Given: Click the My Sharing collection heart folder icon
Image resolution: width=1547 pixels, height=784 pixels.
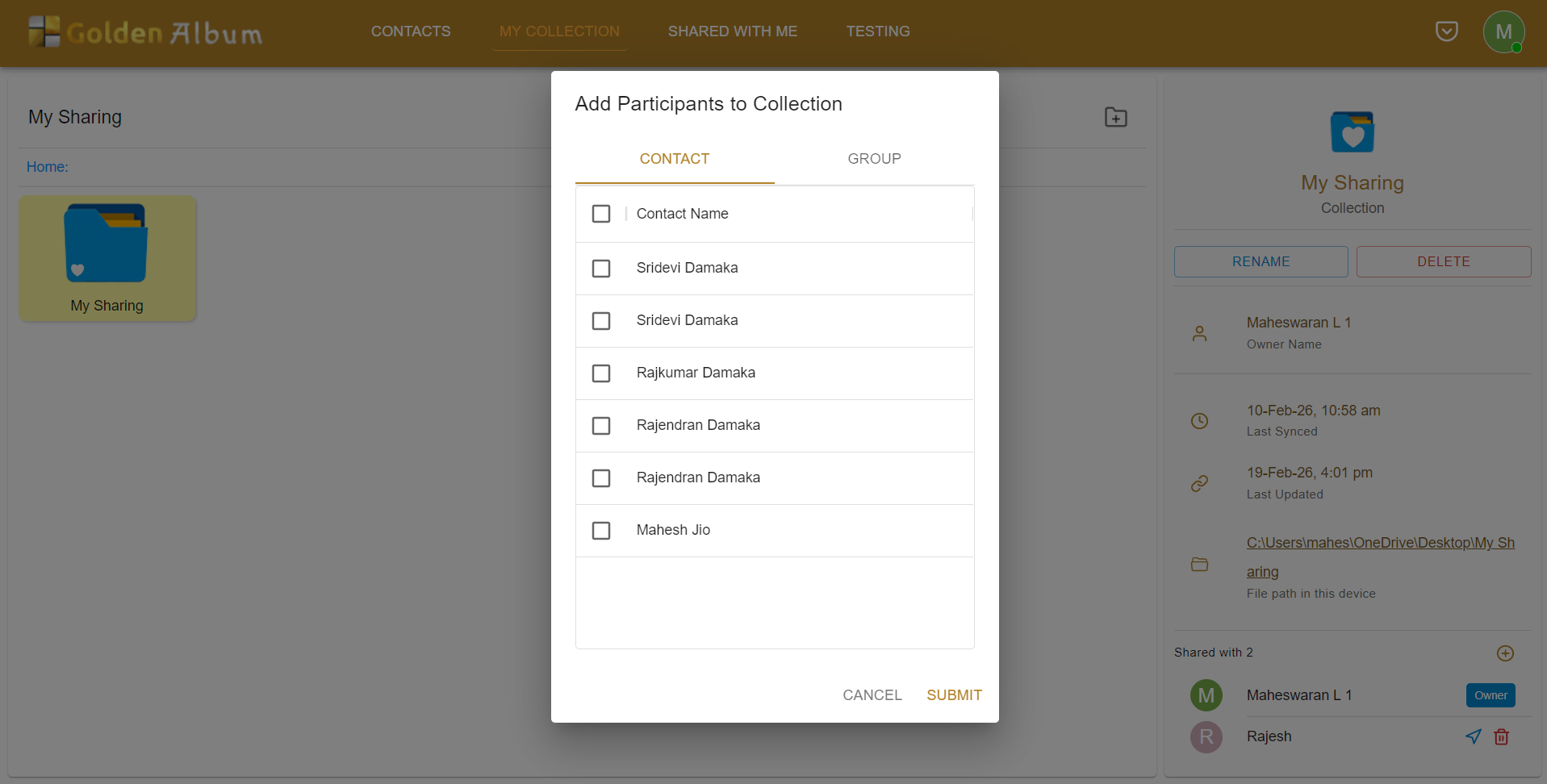Looking at the screenshot, I should tap(1352, 132).
